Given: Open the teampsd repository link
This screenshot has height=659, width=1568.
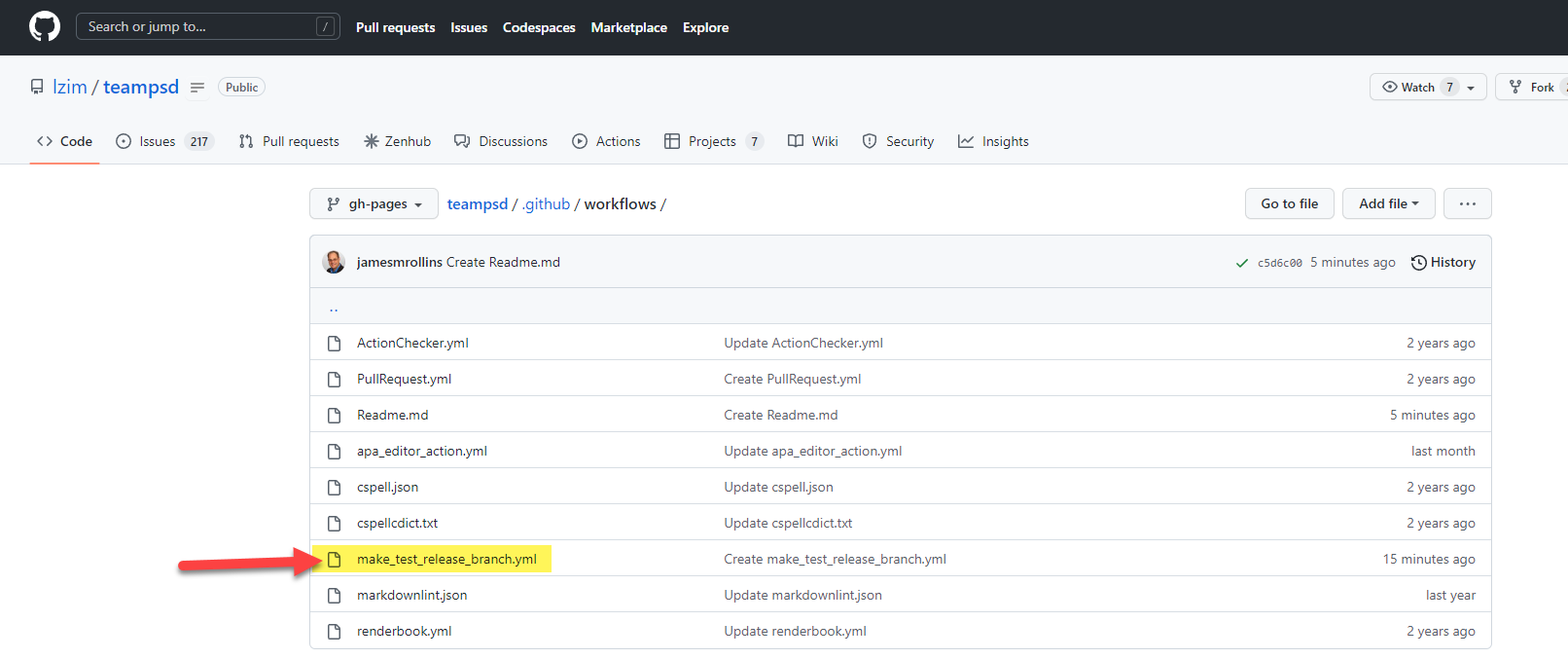Looking at the screenshot, I should tap(141, 87).
